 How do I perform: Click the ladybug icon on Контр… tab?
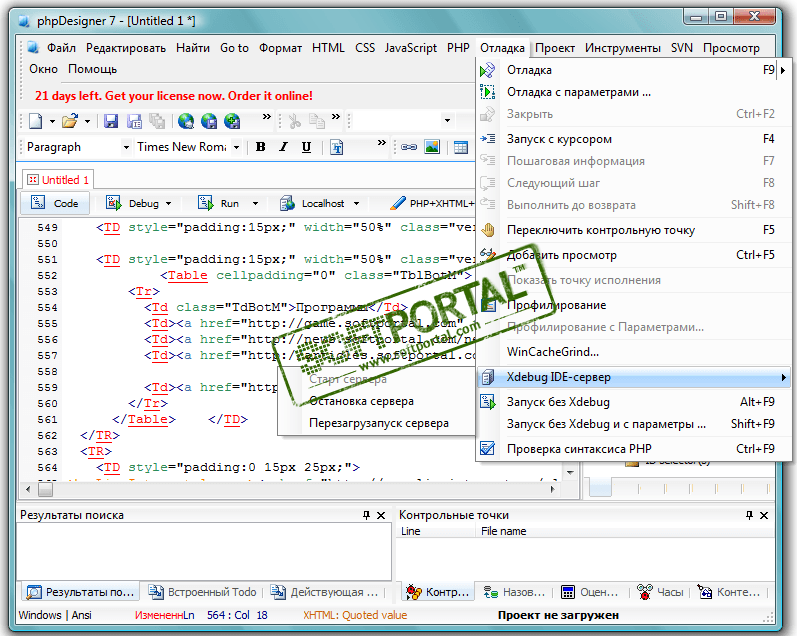(414, 592)
